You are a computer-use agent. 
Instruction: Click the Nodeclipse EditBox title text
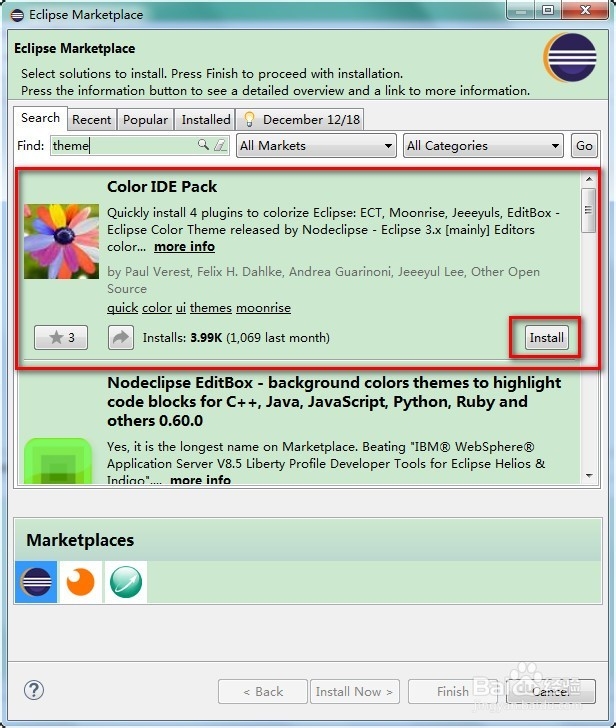click(x=334, y=402)
